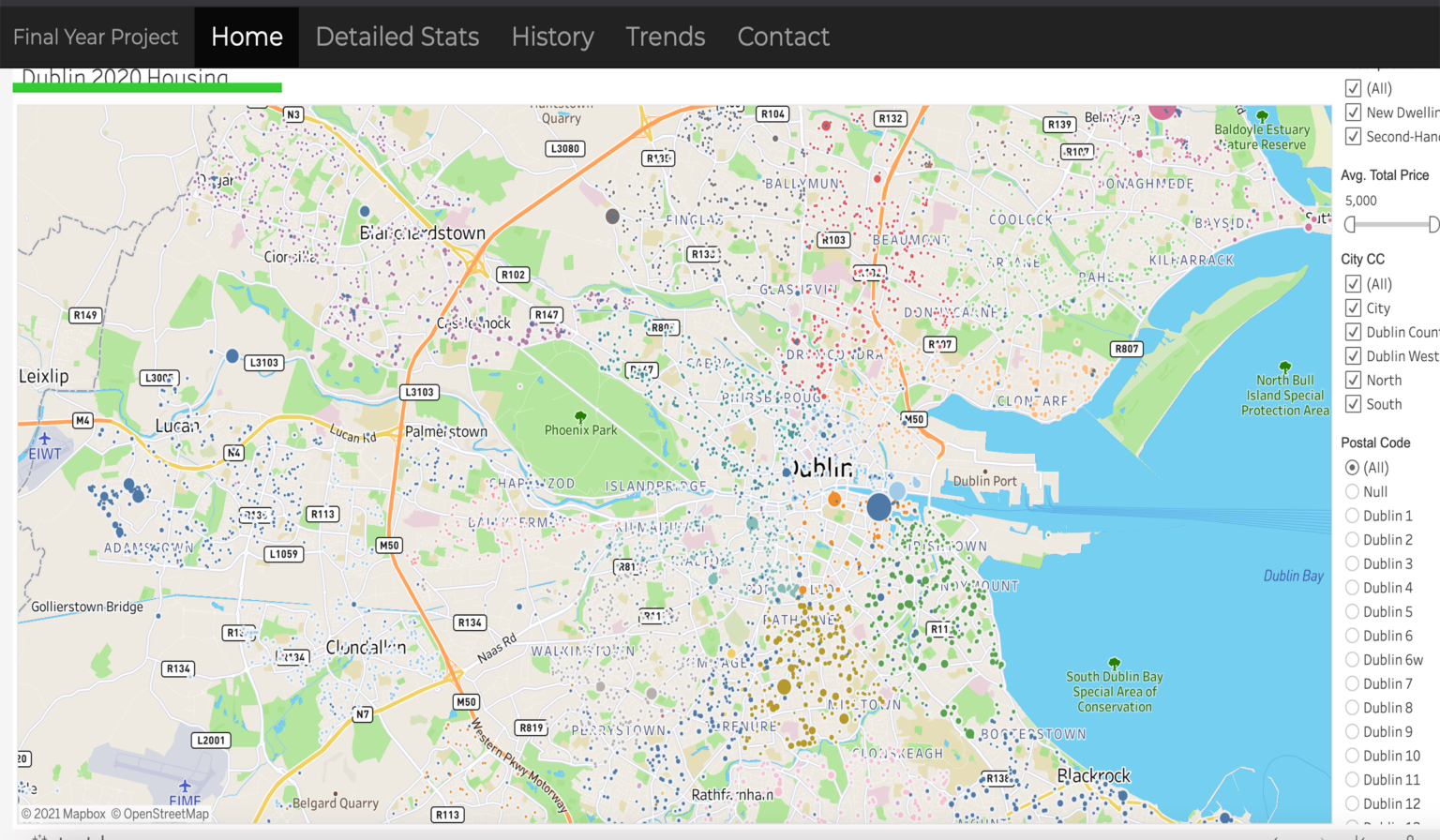Disable the Second-Hand dwelling checkbox
Screen dimensions: 1440x840
(x=1353, y=137)
